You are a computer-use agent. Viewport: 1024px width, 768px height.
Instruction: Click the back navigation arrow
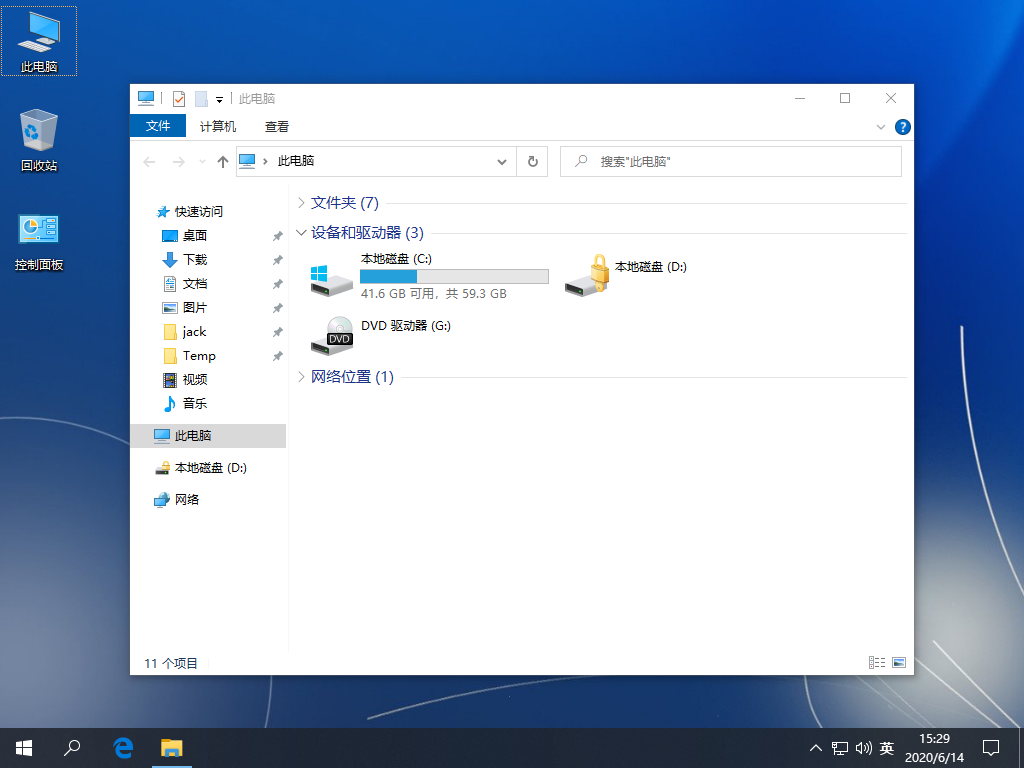click(150, 161)
